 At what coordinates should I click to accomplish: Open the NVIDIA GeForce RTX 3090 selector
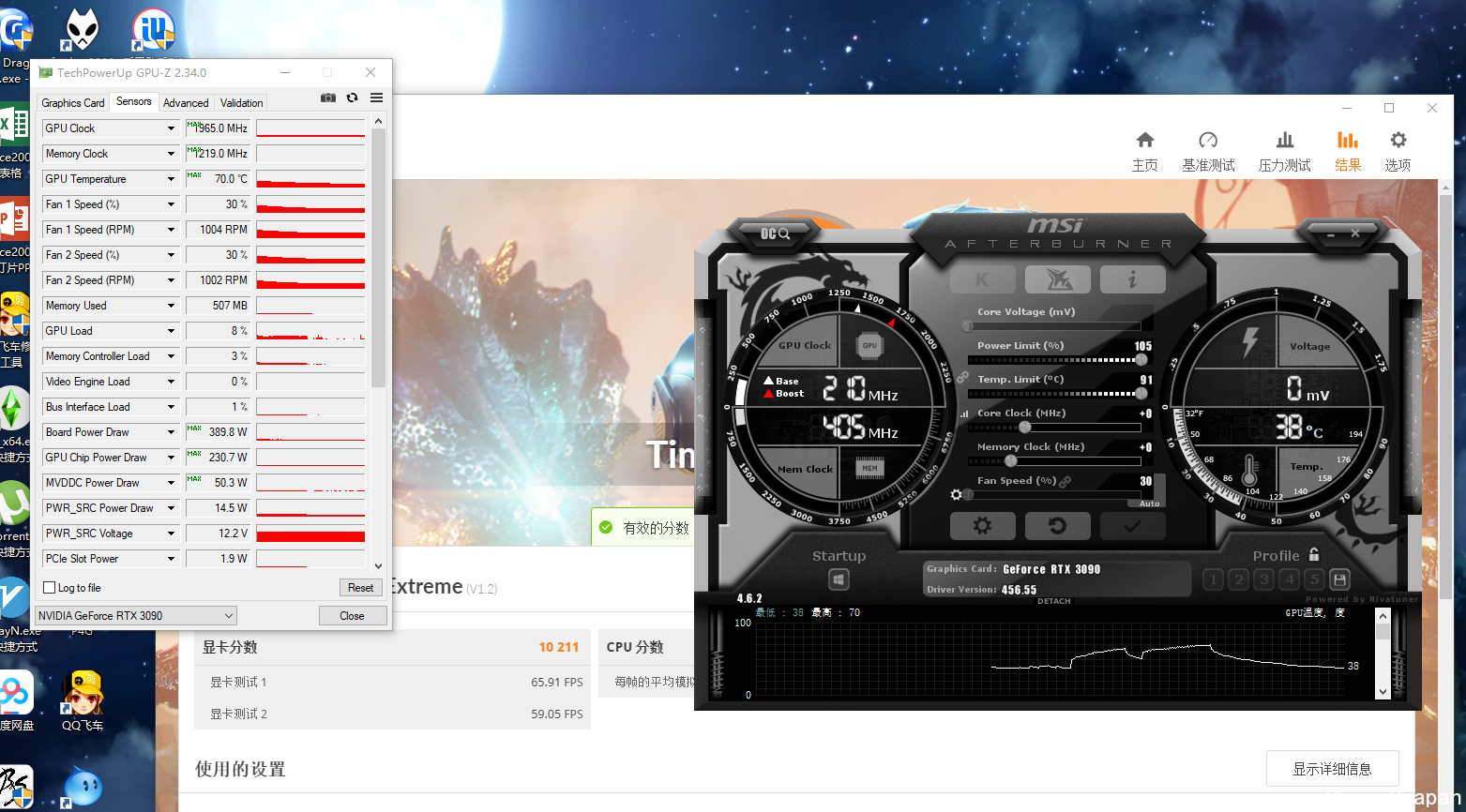tap(136, 616)
